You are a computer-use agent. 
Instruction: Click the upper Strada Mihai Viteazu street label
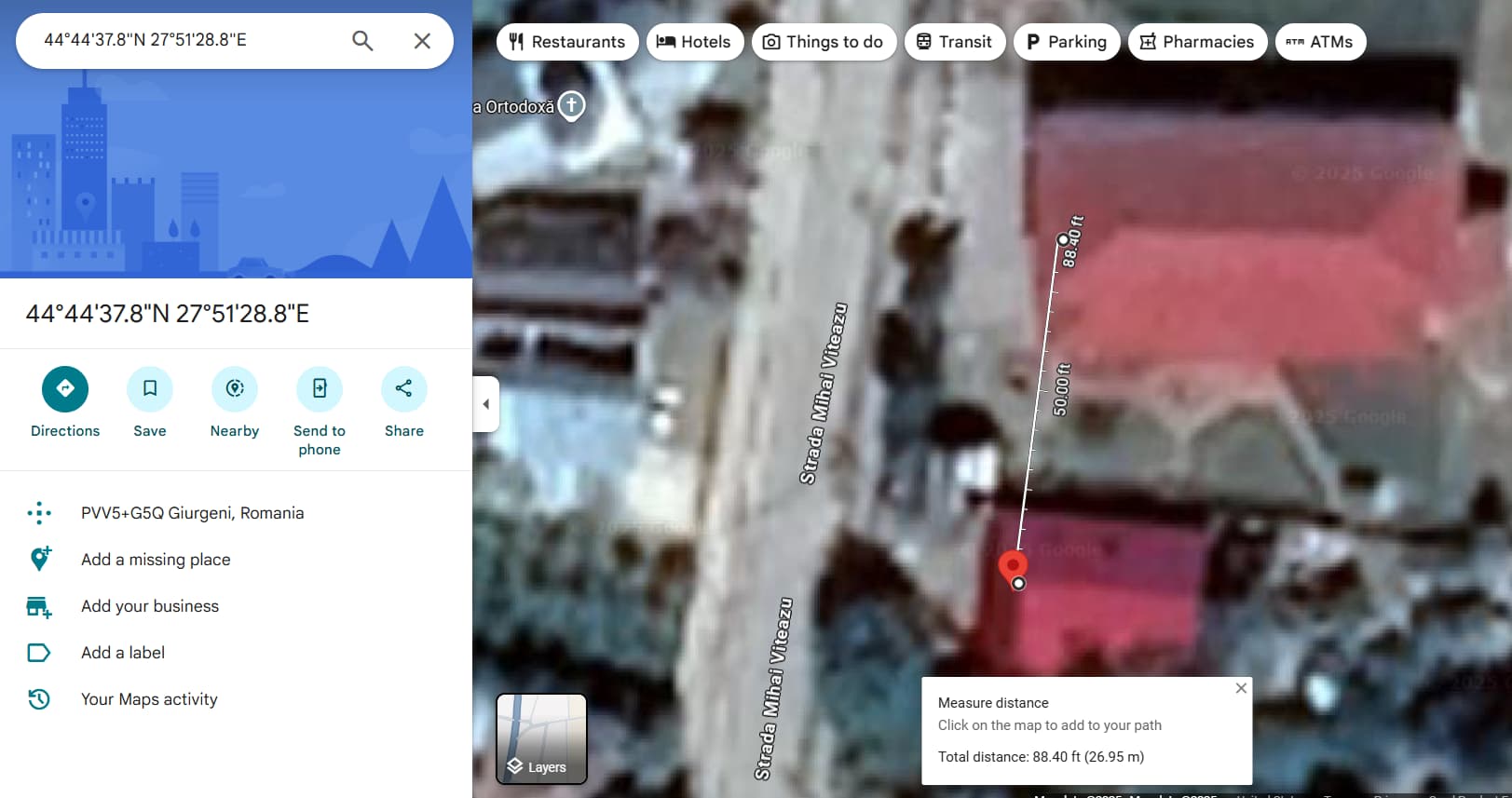pos(824,393)
